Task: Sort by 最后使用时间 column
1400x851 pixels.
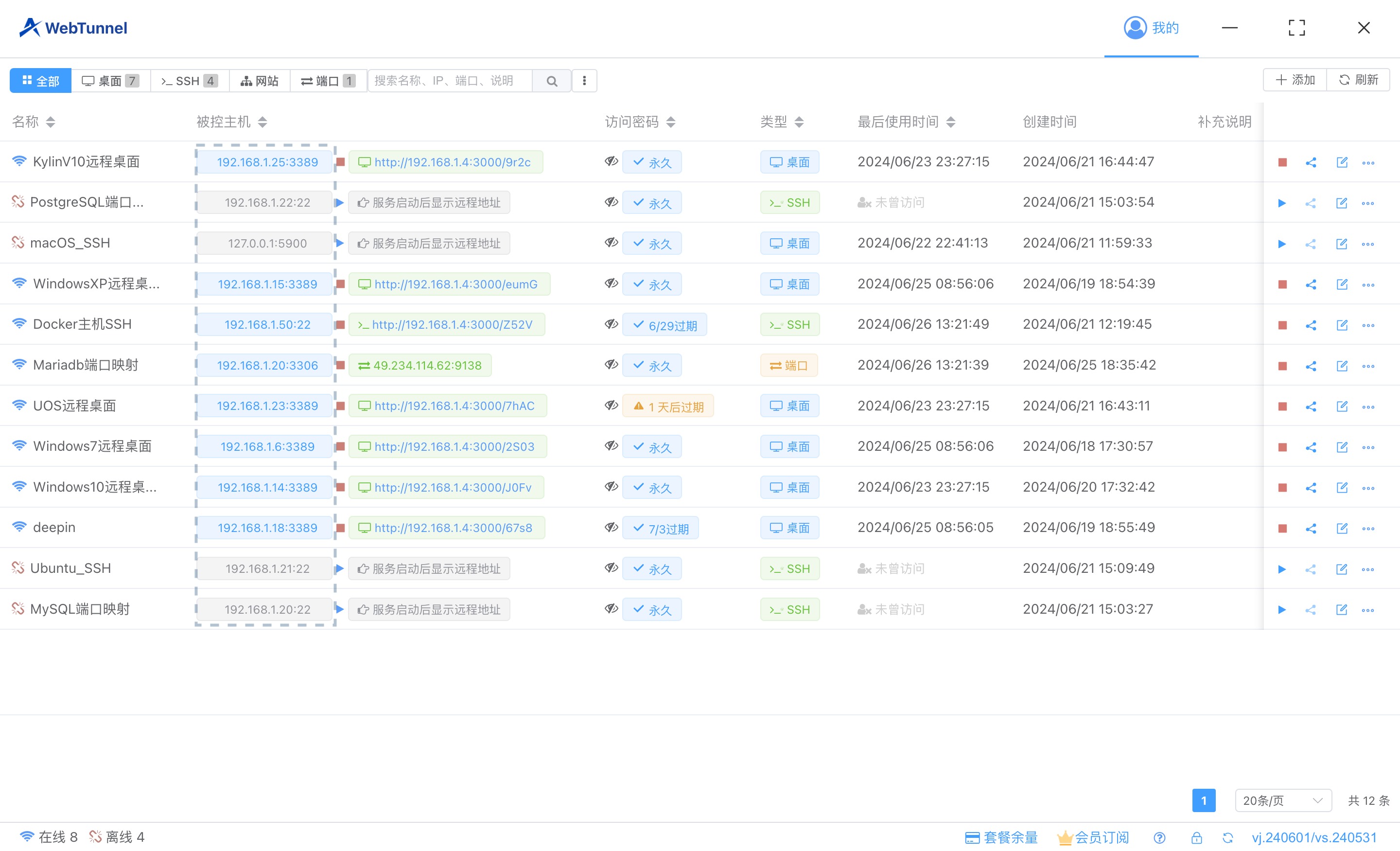Action: pyautogui.click(x=951, y=122)
